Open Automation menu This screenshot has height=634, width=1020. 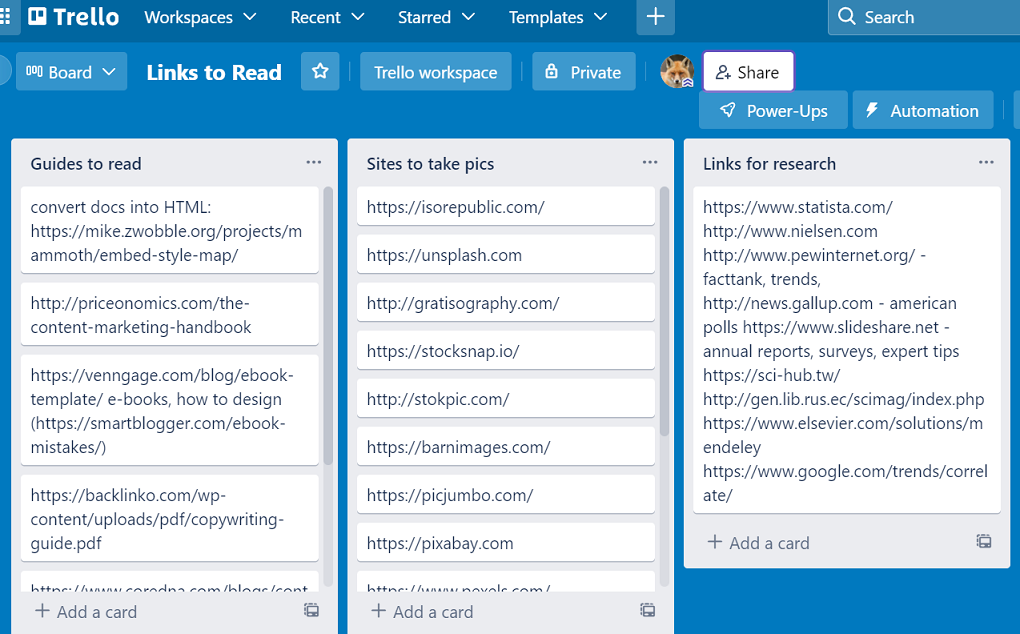point(923,111)
